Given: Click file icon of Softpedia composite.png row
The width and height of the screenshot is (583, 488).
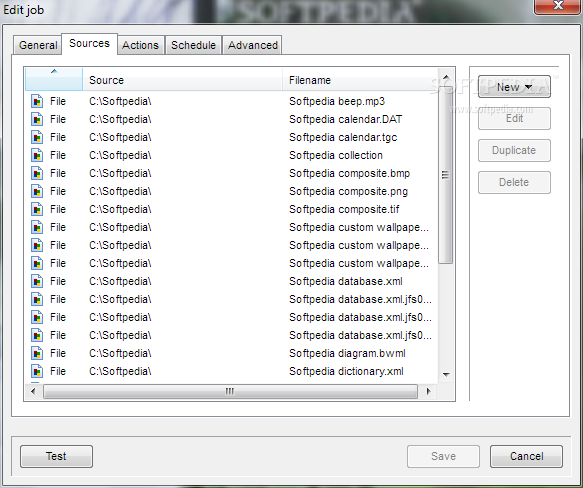Looking at the screenshot, I should click(37, 191).
